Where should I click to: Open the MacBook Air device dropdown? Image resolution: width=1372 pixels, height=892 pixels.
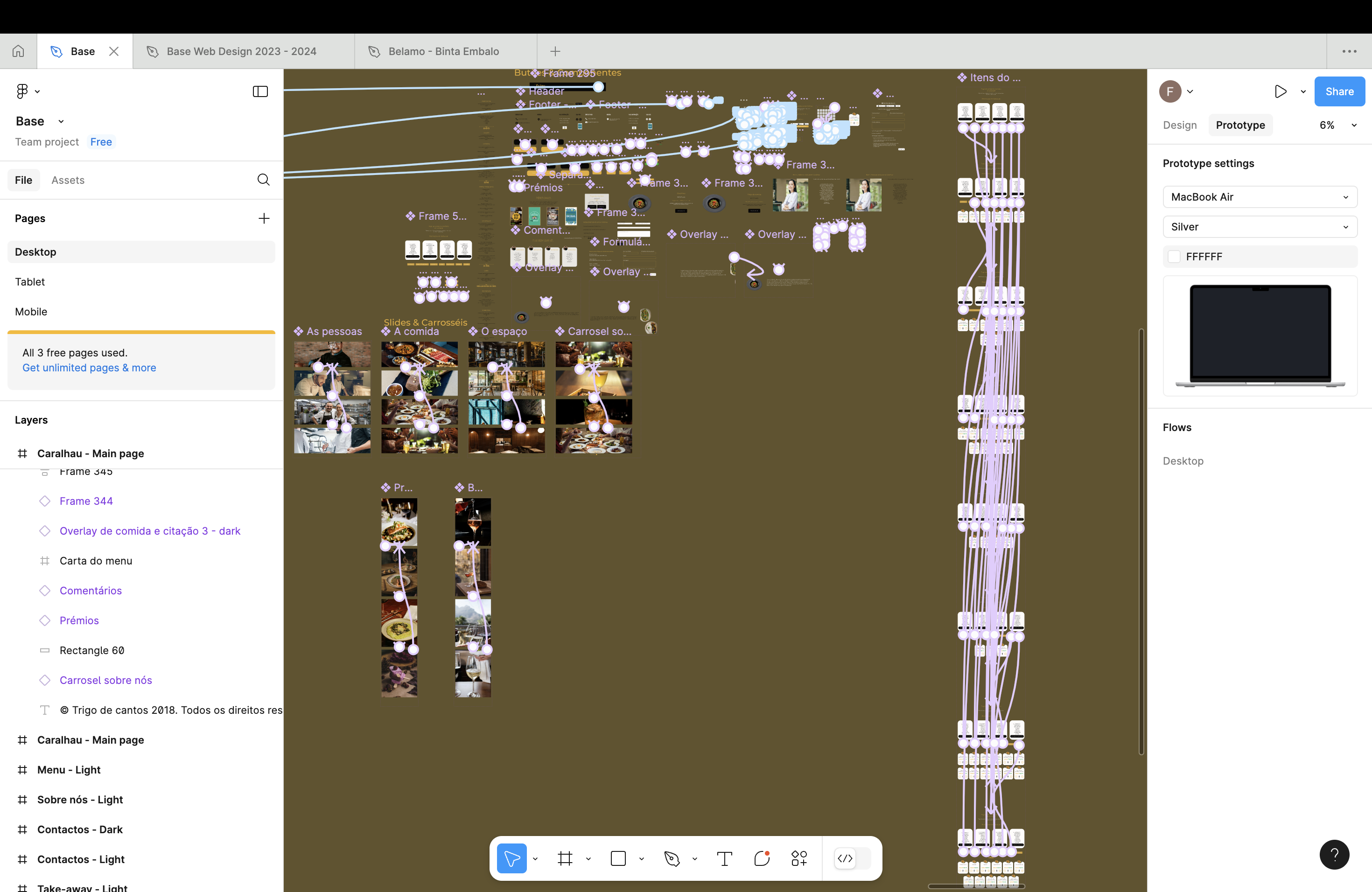coord(1260,197)
